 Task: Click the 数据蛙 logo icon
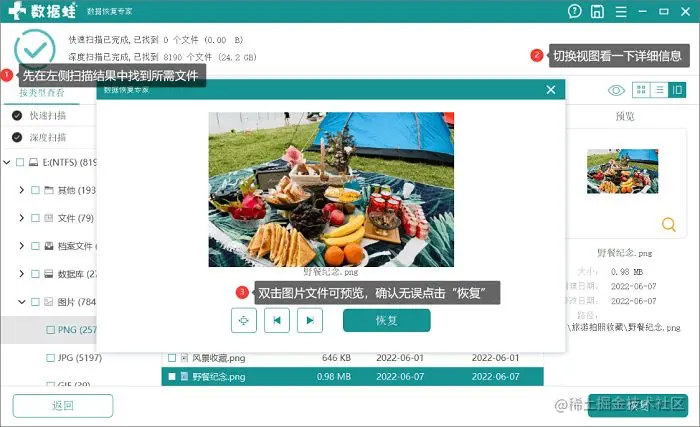coord(18,10)
